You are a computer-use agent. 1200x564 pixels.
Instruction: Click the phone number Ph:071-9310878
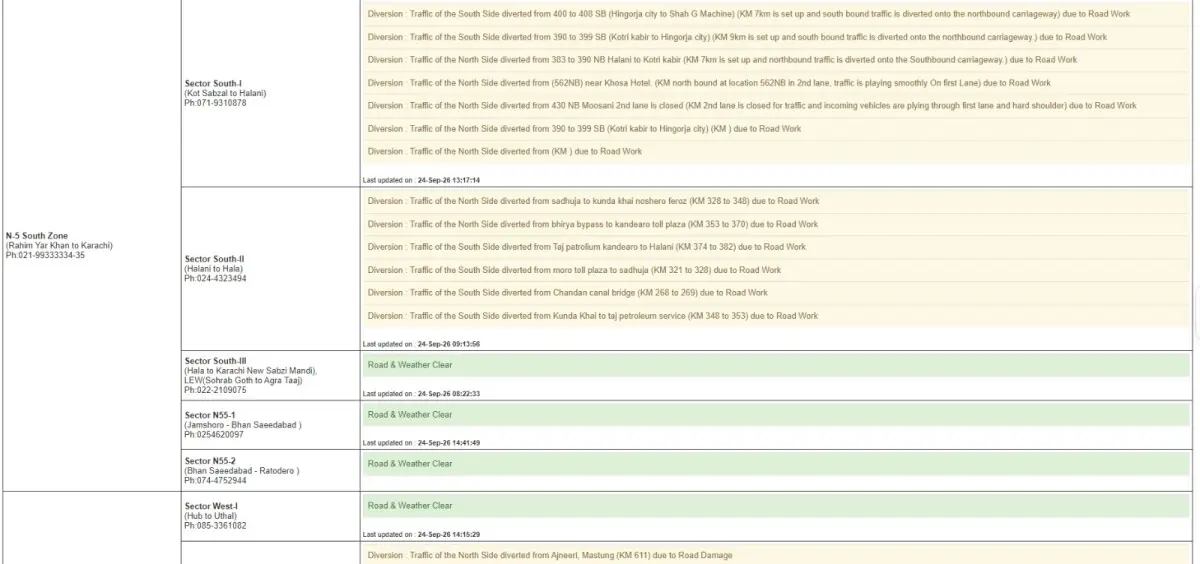215,103
